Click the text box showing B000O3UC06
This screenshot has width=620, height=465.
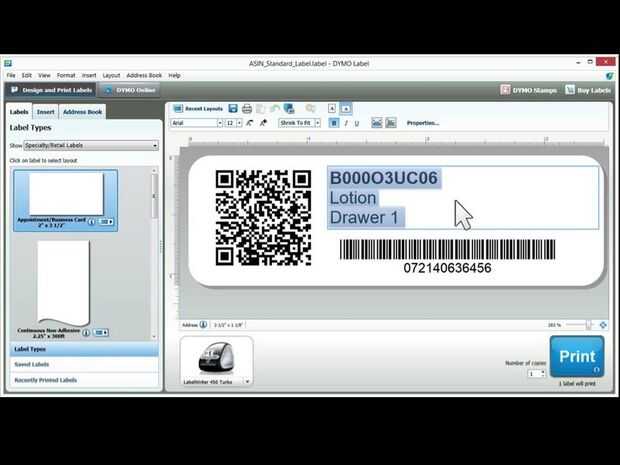(463, 198)
